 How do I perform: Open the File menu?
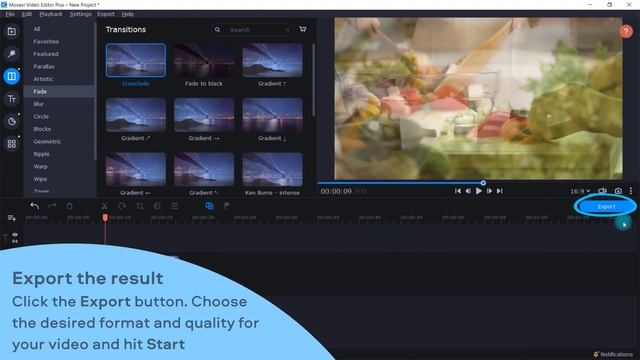click(10, 14)
